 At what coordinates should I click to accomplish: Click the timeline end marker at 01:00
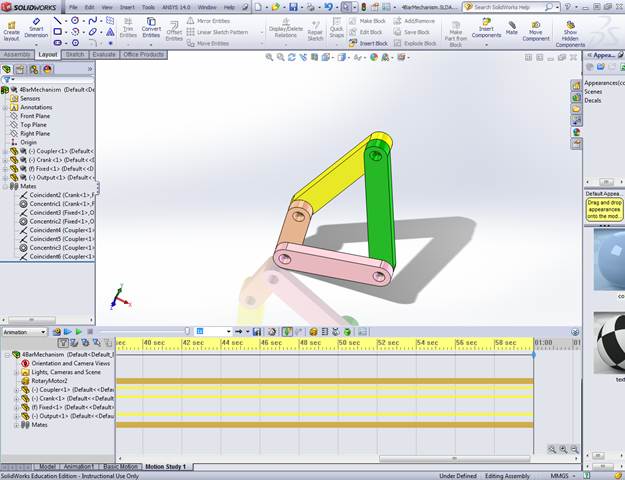[534, 354]
